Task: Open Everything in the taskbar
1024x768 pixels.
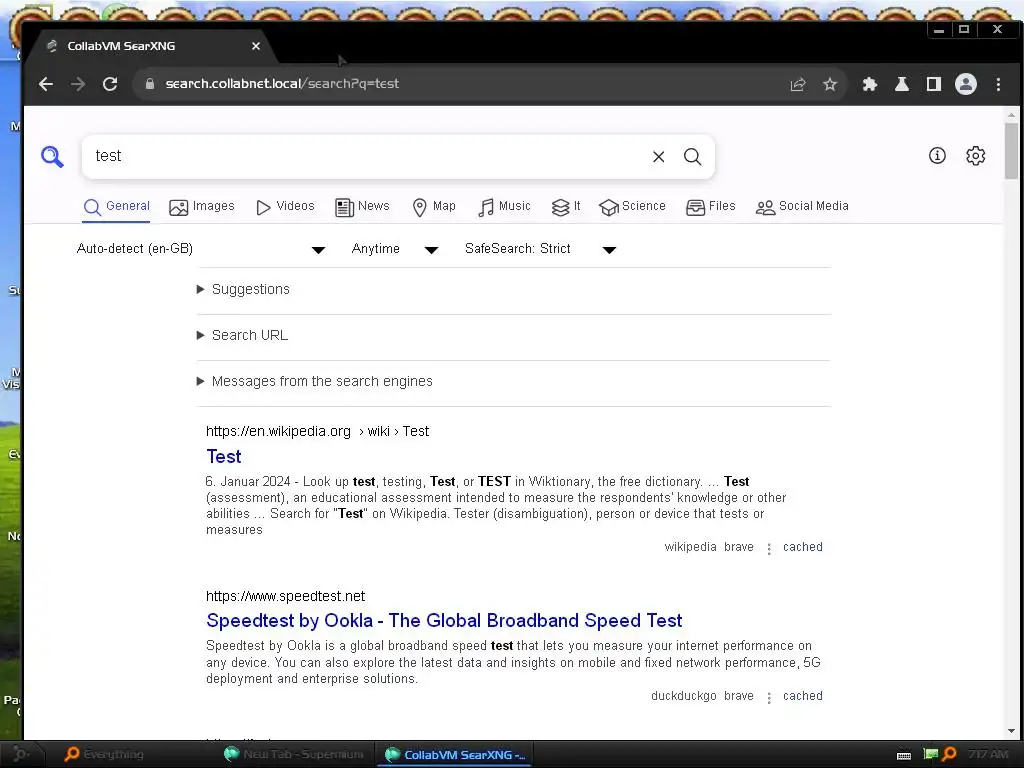Action: 104,754
